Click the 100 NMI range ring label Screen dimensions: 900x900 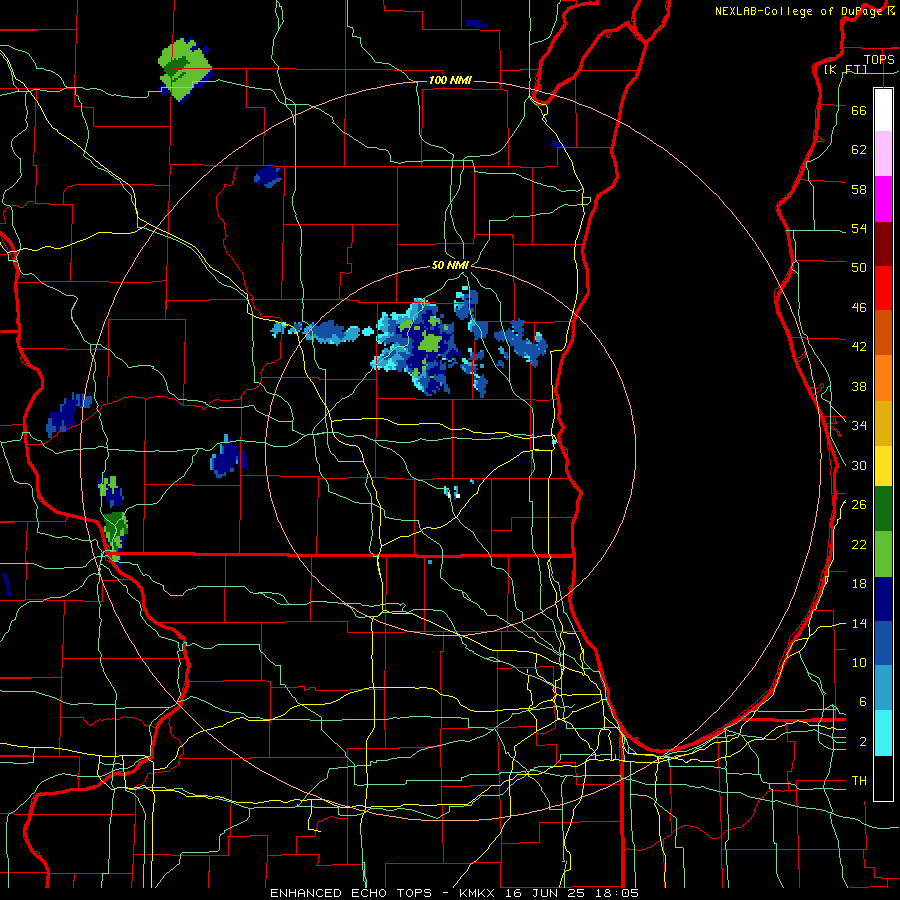pyautogui.click(x=450, y=80)
